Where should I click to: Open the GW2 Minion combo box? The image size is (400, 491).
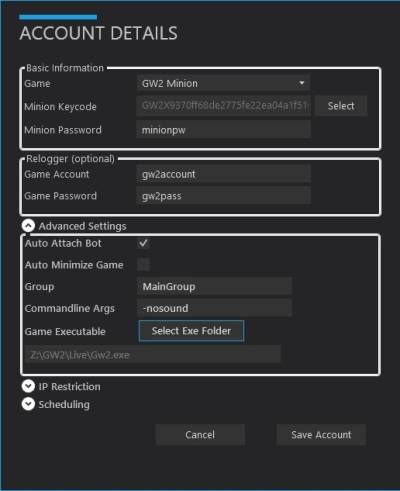223,83
